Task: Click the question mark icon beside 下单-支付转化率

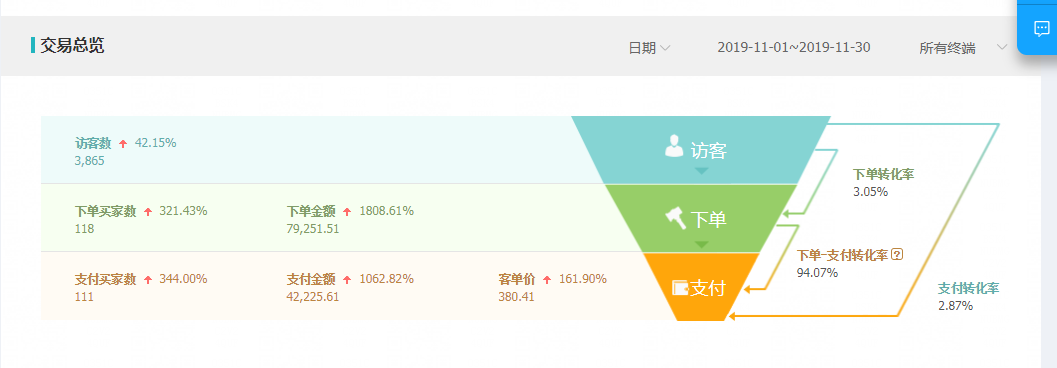Action: [x=897, y=254]
